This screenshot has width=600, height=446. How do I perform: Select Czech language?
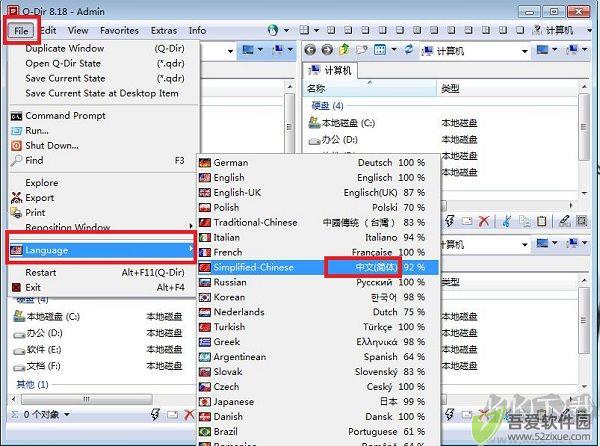point(318,386)
